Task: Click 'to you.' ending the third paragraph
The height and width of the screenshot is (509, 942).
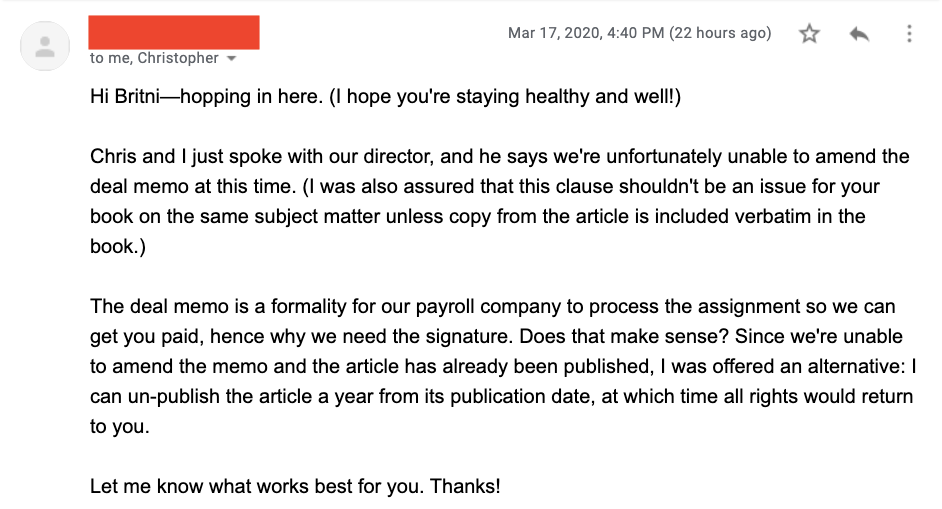Action: click(x=120, y=427)
